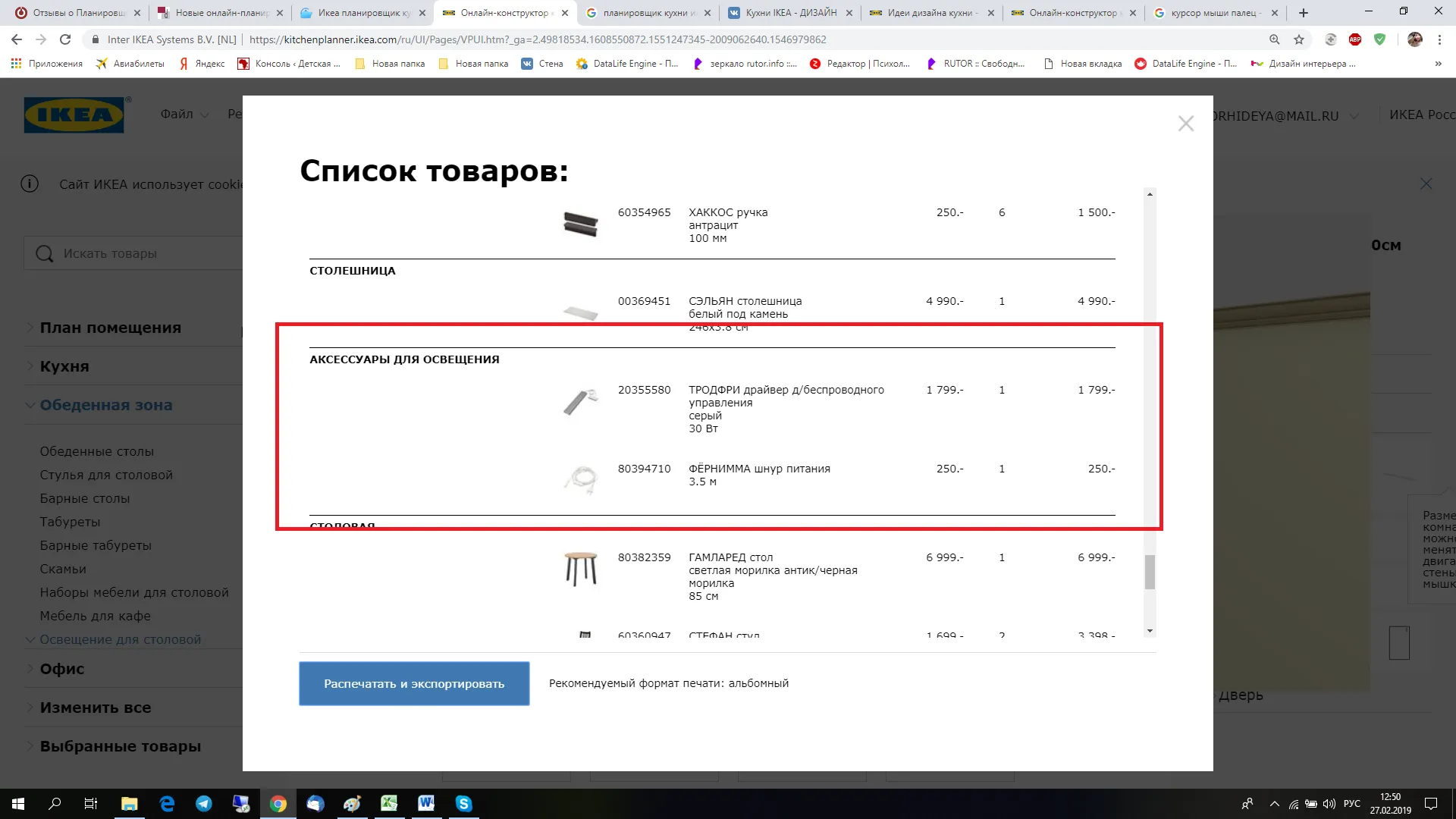Click browser back arrow
The image size is (1456, 819).
(x=17, y=39)
